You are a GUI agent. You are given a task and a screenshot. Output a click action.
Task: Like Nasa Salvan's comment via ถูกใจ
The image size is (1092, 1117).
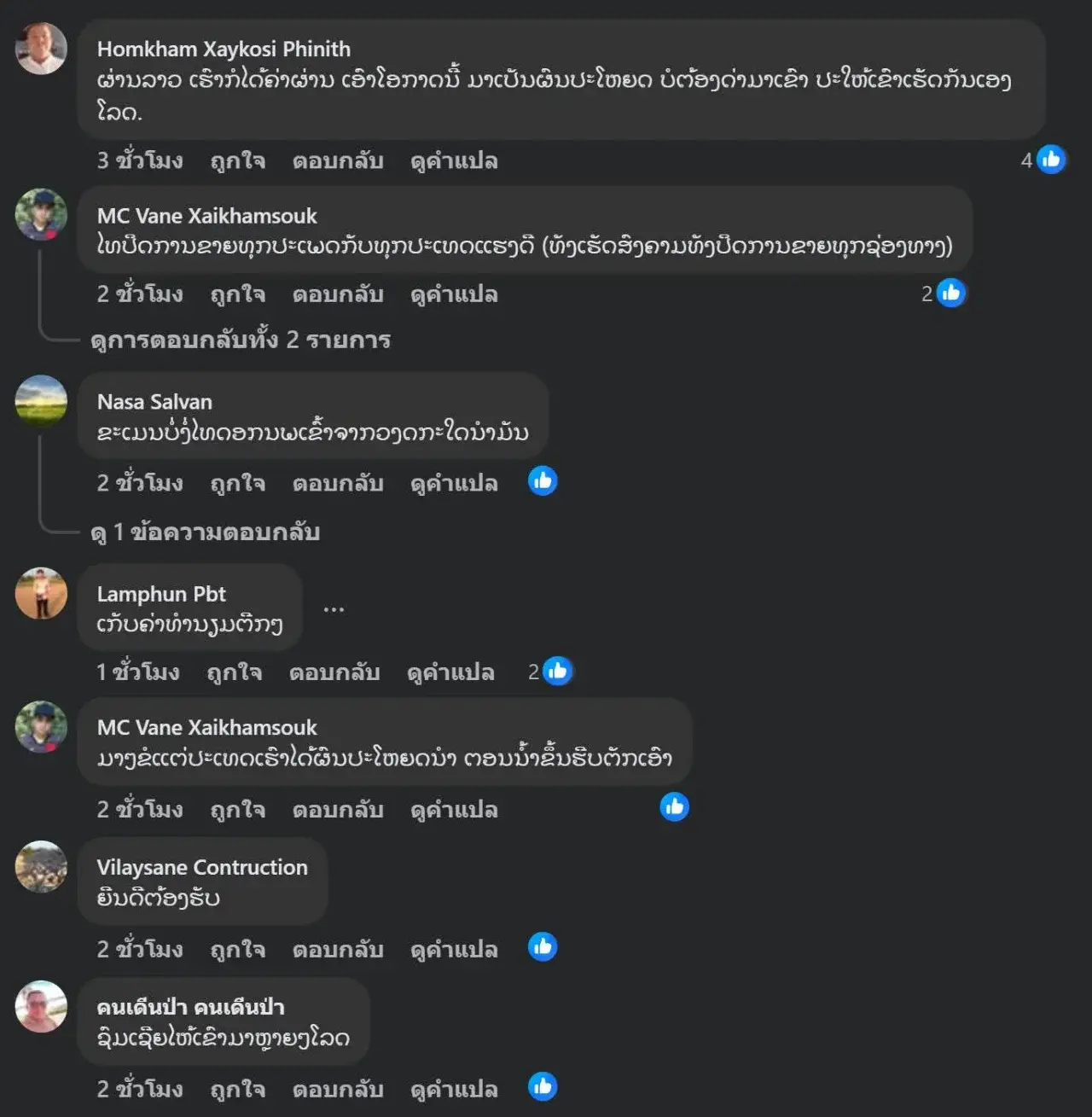click(x=238, y=484)
